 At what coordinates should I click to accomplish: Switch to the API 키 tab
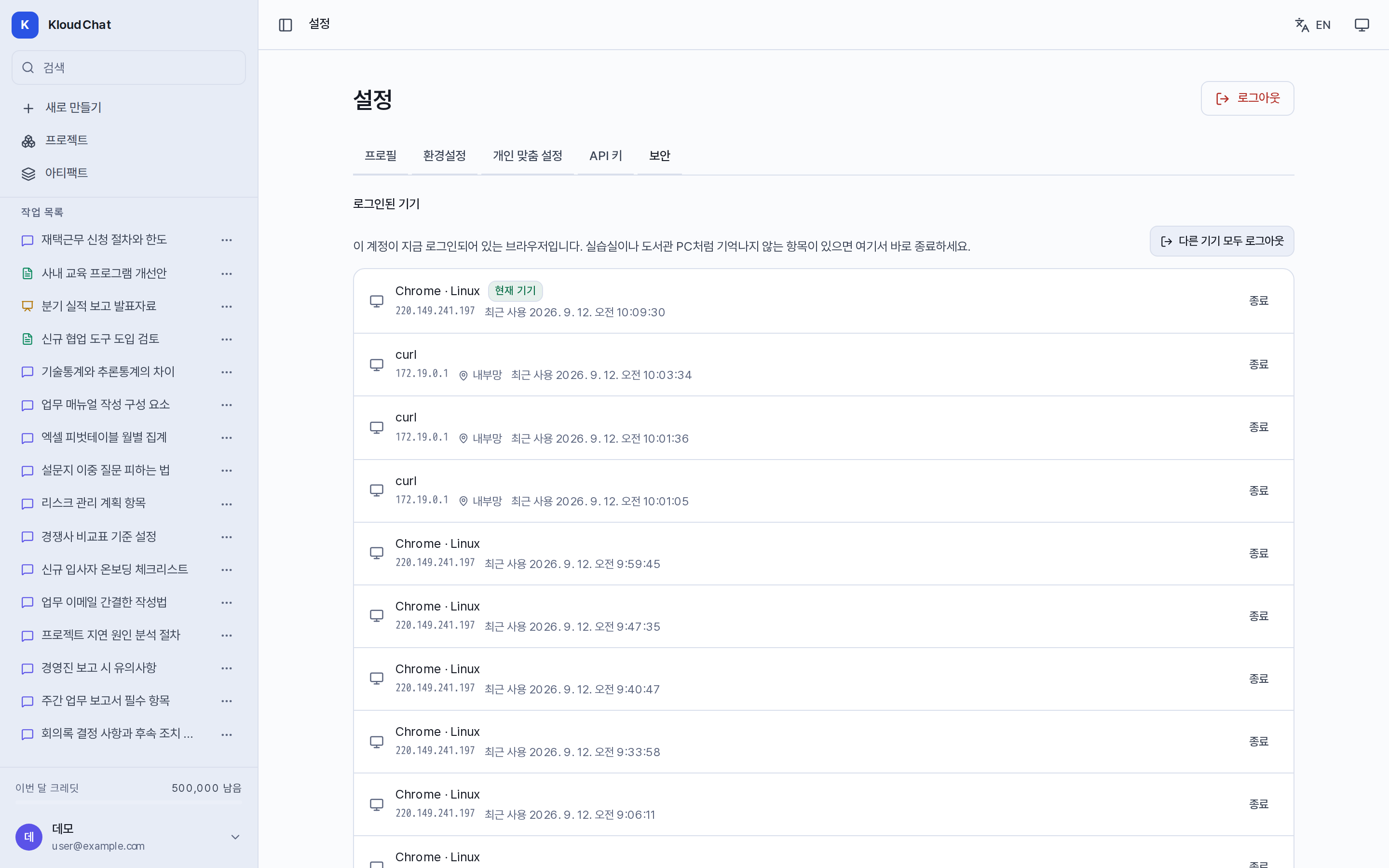pyautogui.click(x=606, y=156)
